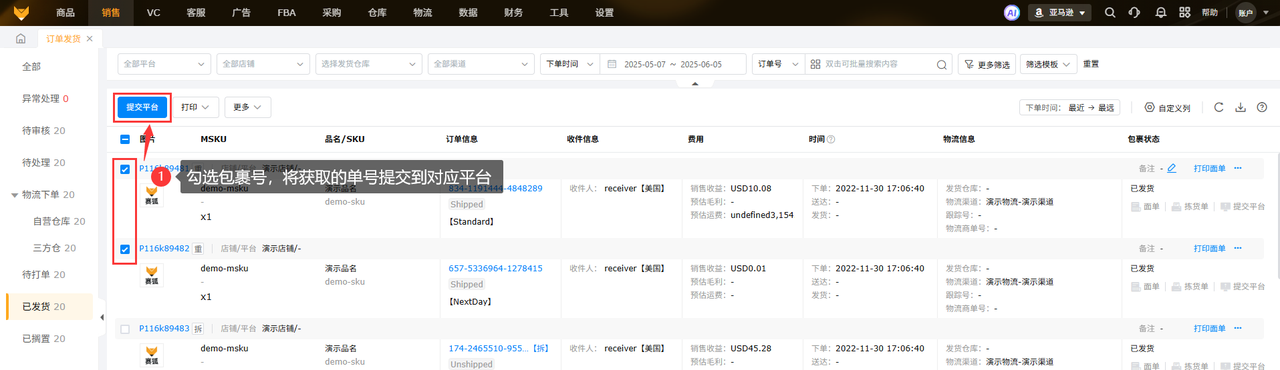Click the download export icon
Screen dimensions: 1280x370
tap(1240, 107)
